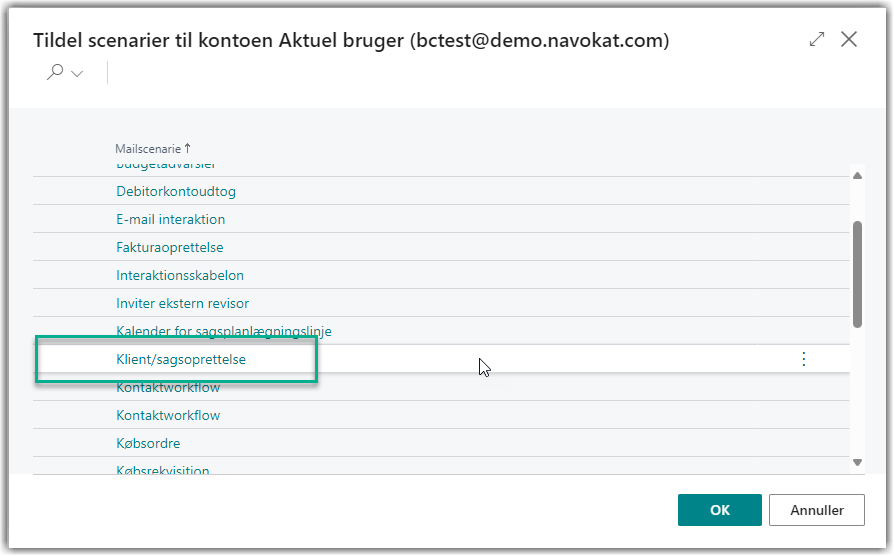The height and width of the screenshot is (556, 894).
Task: Click the scrollbar down arrow
Action: pos(857,461)
